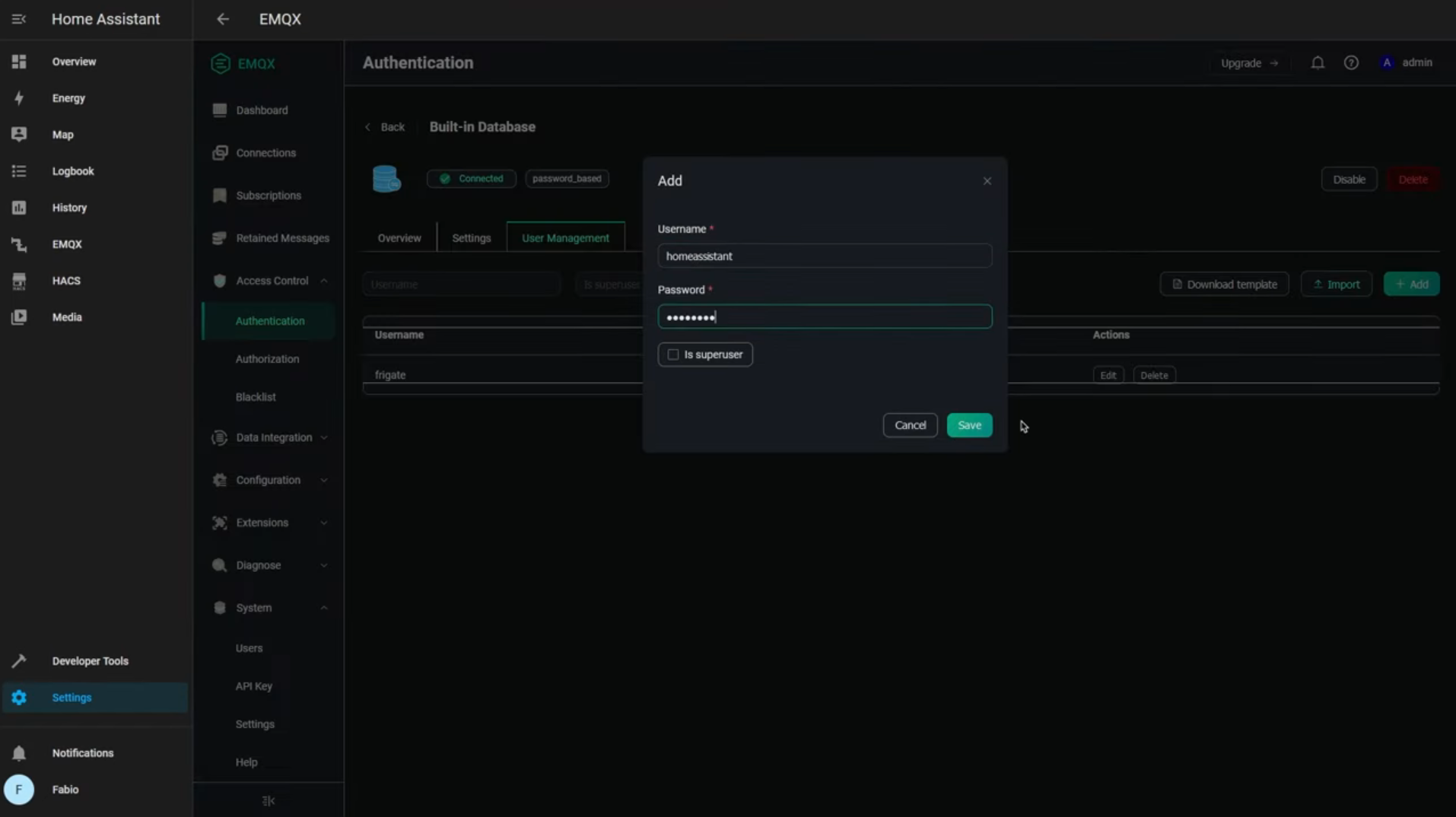Open API Key under System

point(254,686)
